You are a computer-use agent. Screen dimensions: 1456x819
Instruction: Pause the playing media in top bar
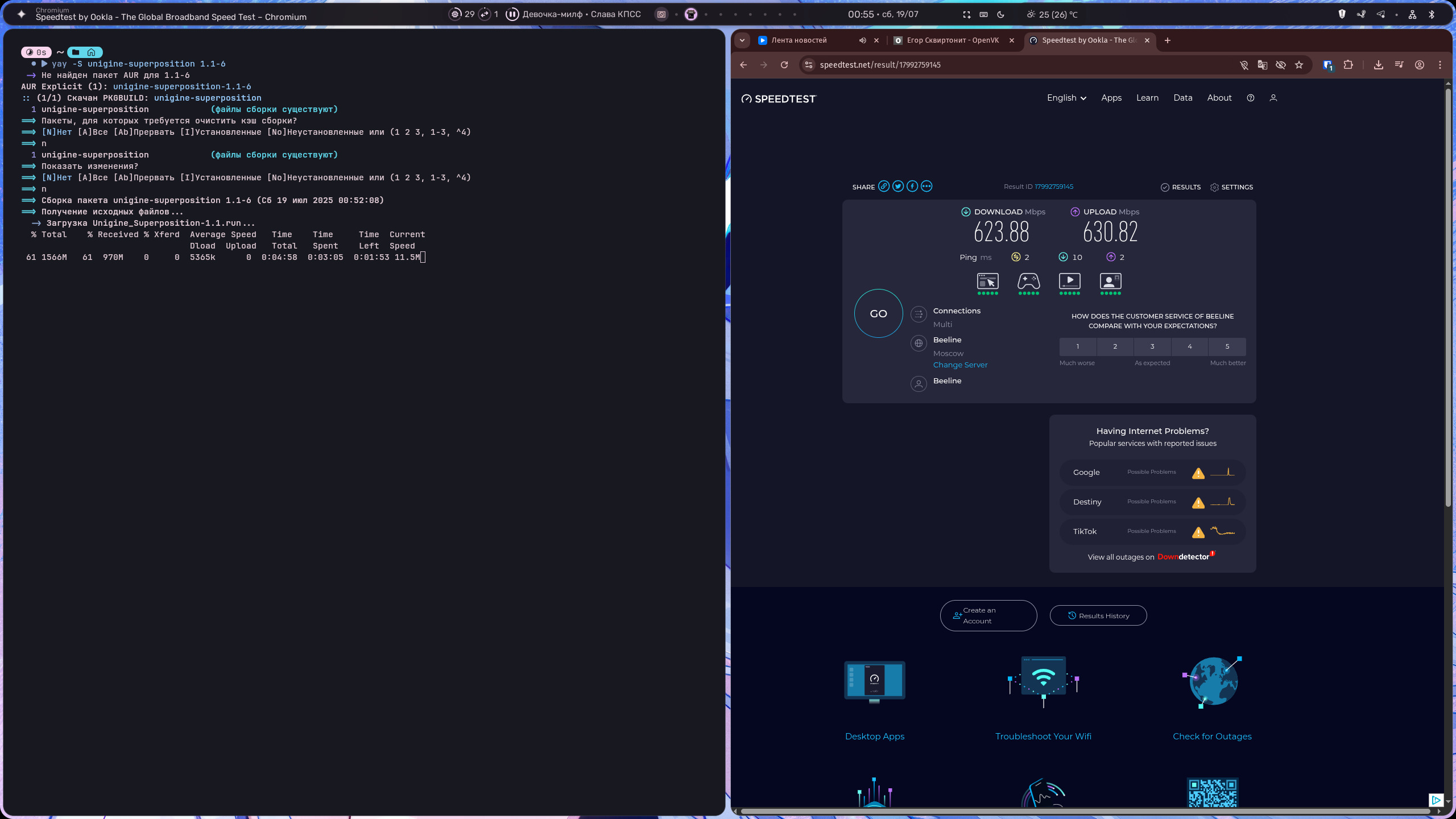pos(512,14)
